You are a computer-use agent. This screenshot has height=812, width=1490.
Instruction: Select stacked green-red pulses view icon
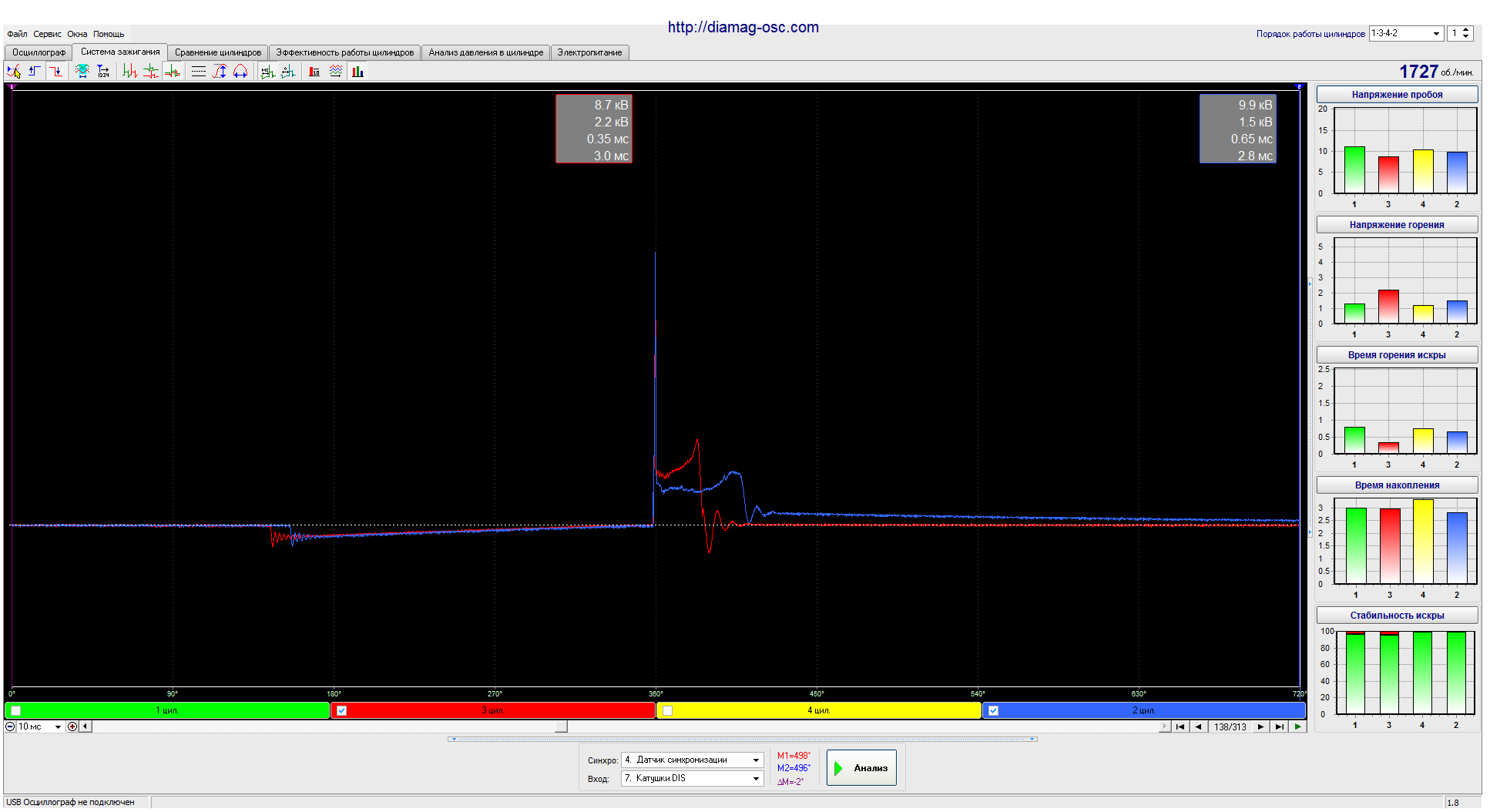tap(151, 72)
